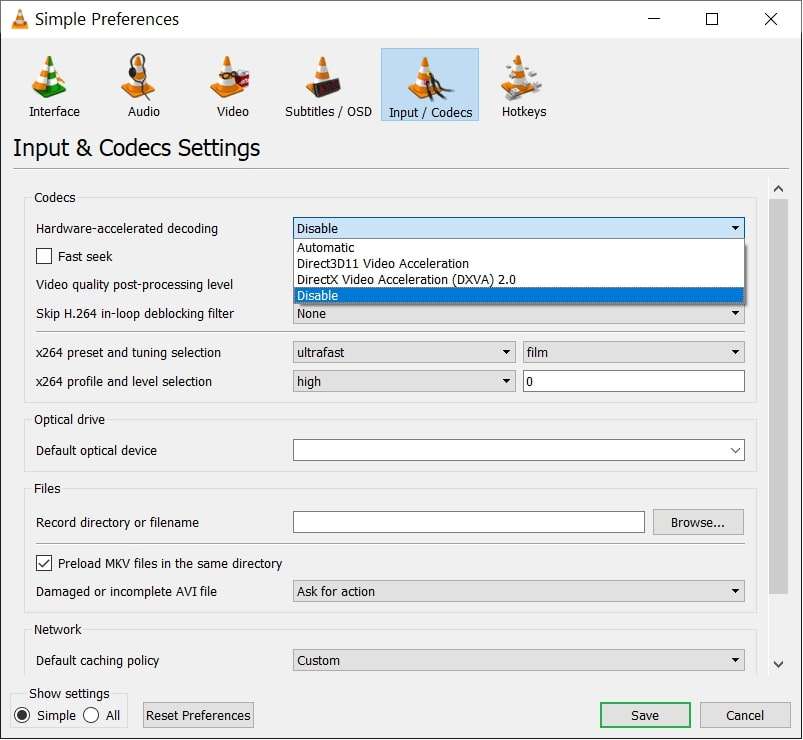
Task: Choose Automatic in decoding list
Action: tap(518, 247)
